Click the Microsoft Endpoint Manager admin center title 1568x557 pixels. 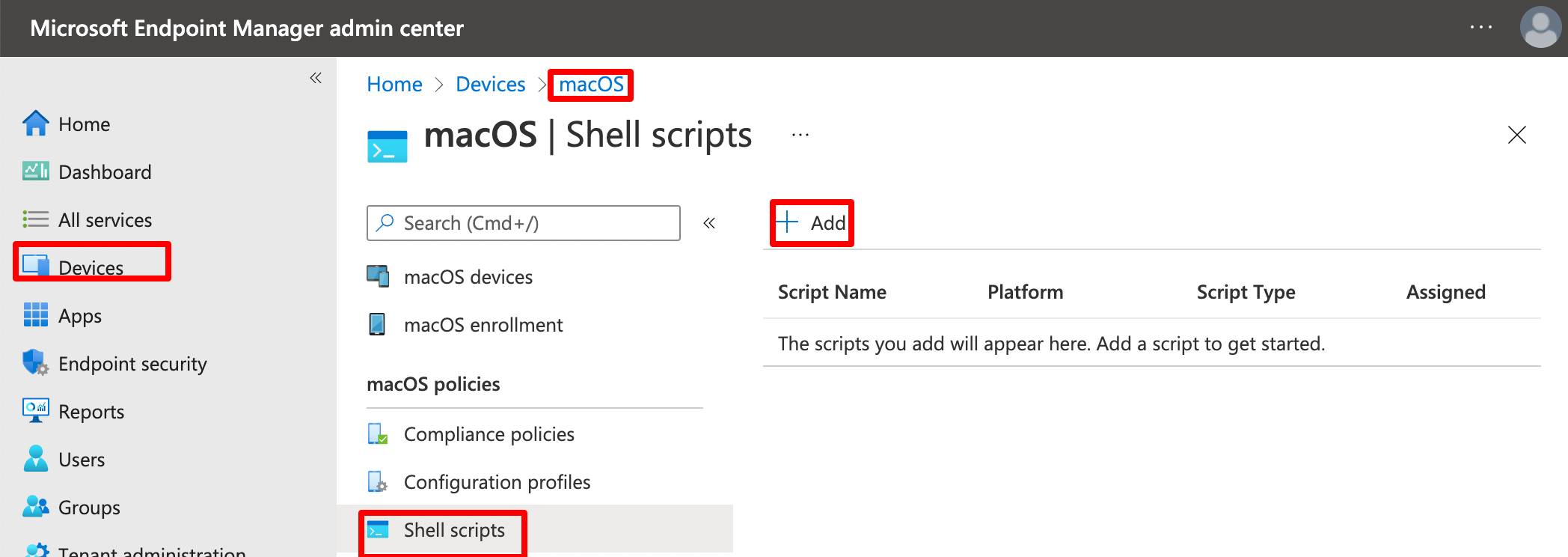pyautogui.click(x=247, y=28)
